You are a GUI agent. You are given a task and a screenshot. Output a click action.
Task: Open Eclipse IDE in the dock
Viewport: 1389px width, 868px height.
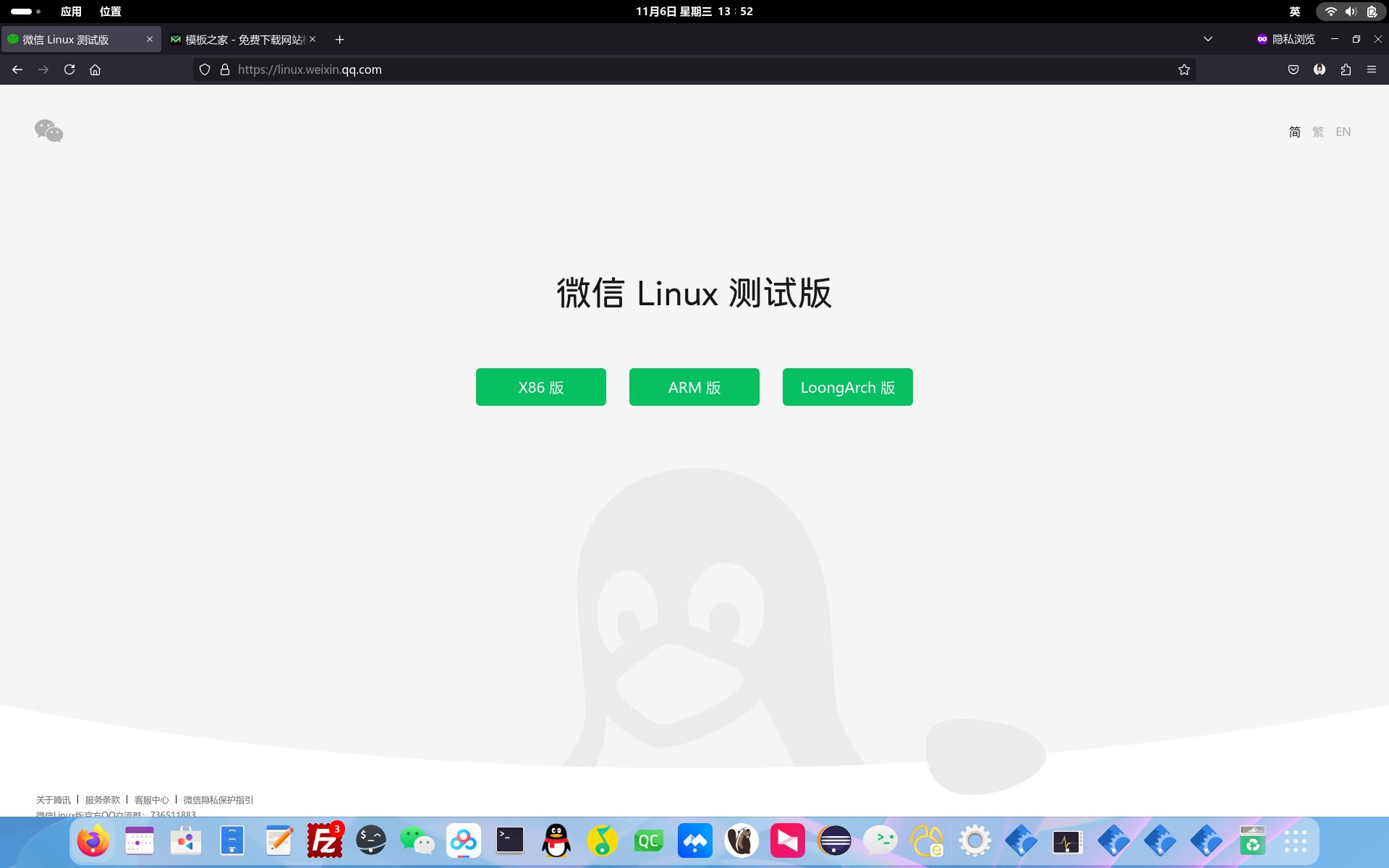tap(834, 841)
